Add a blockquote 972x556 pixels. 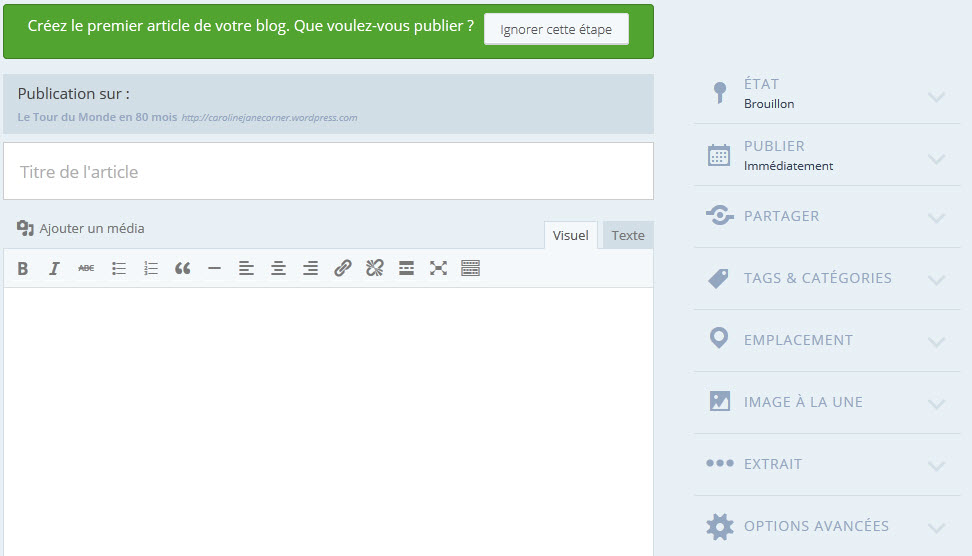click(x=183, y=268)
